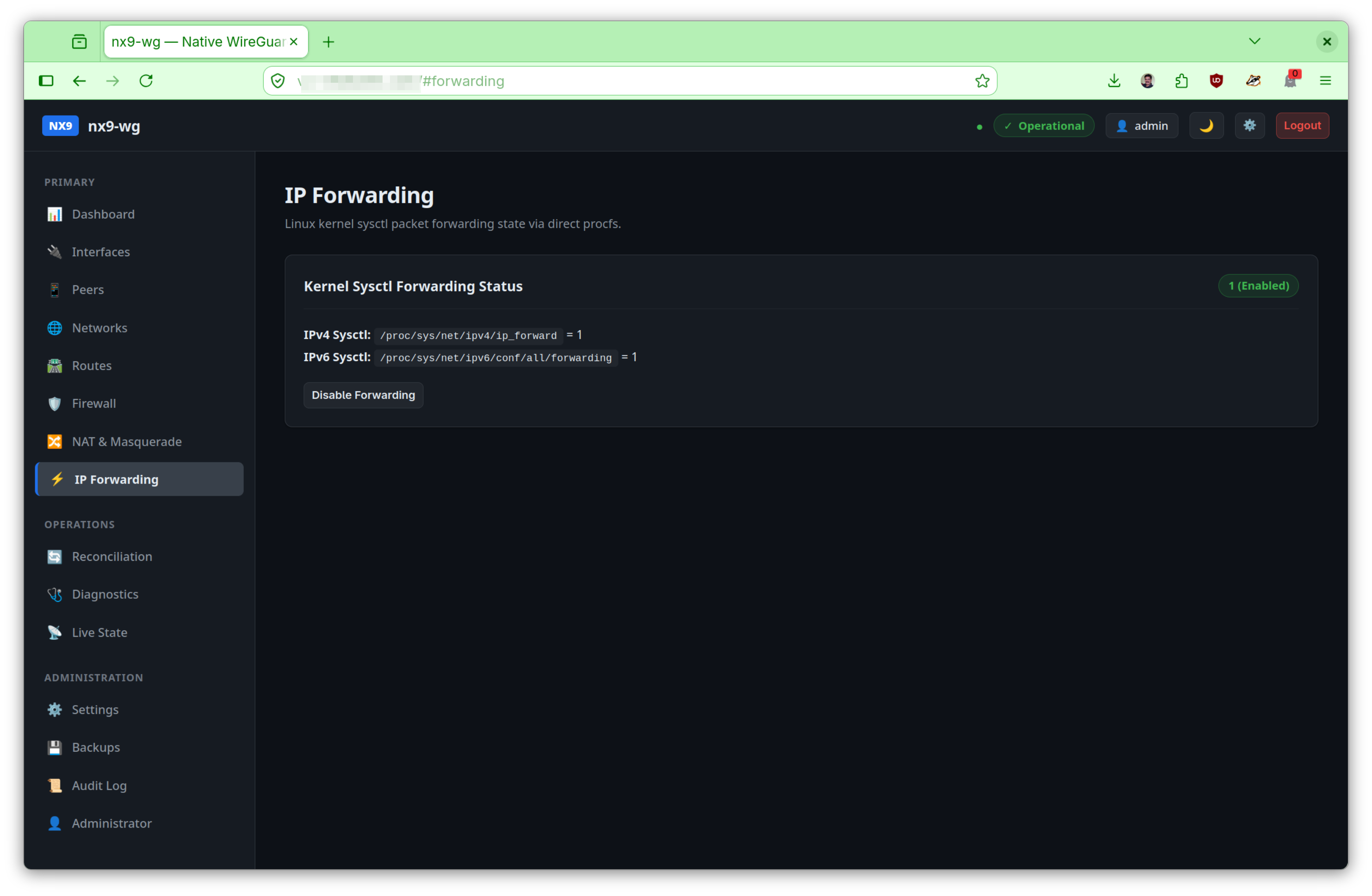The image size is (1372, 896).
Task: Open Networks globe entry
Action: click(139, 328)
